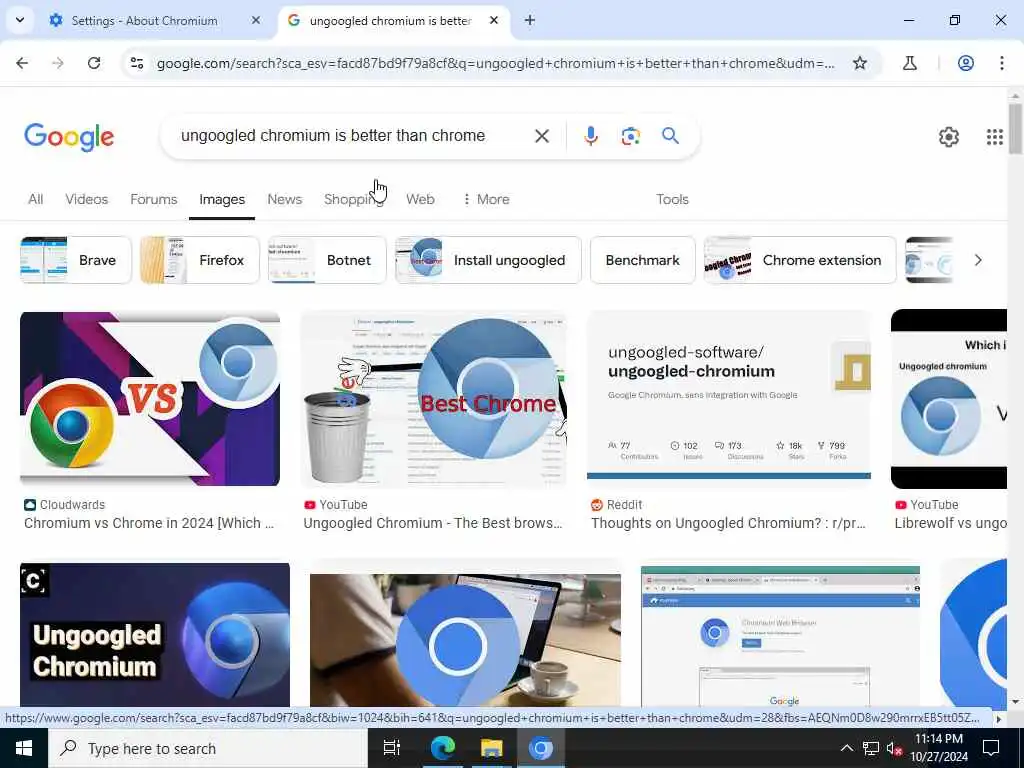
Task: Open Chrome Labs flask icon
Action: (910, 63)
